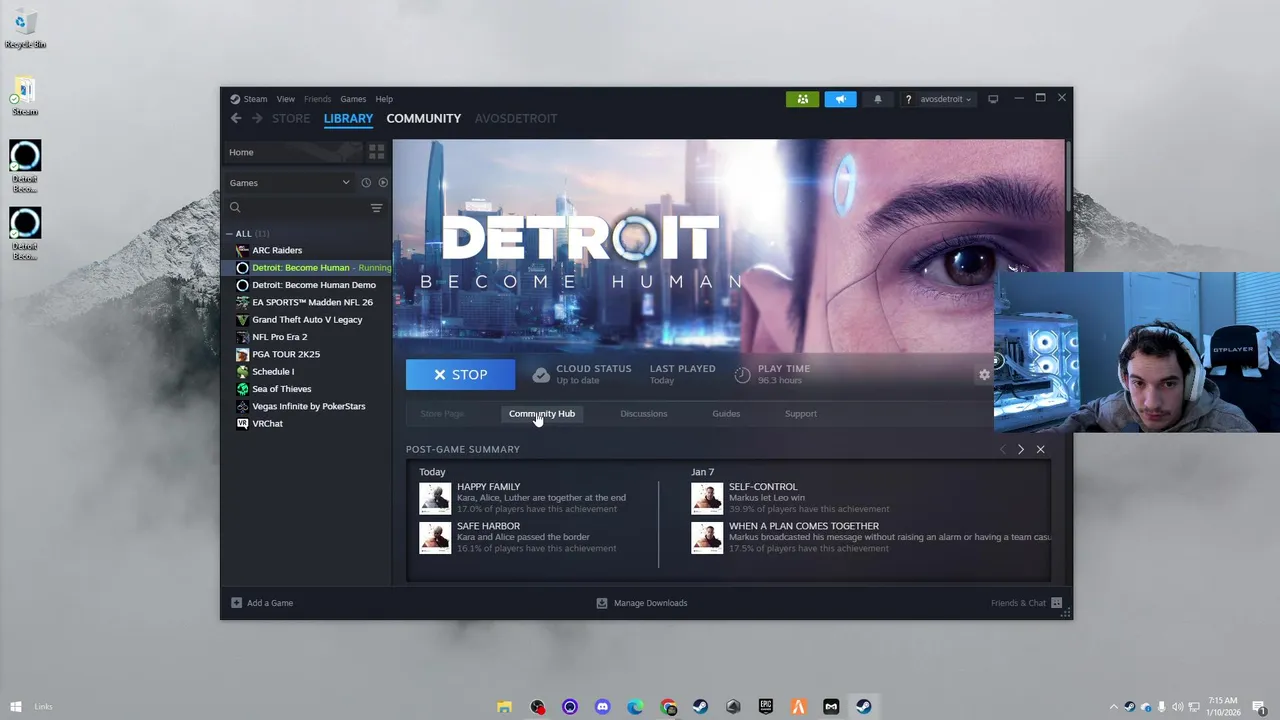This screenshot has height=720, width=1280.
Task: Open the Help menu
Action: [384, 99]
